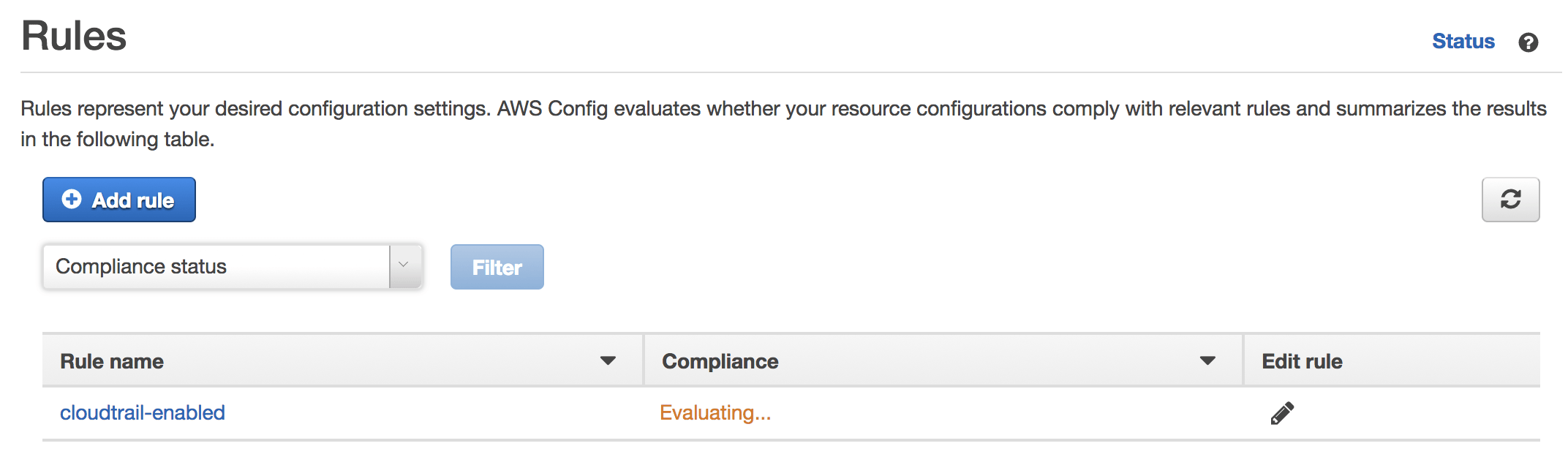Open the Status link

pos(1463,42)
